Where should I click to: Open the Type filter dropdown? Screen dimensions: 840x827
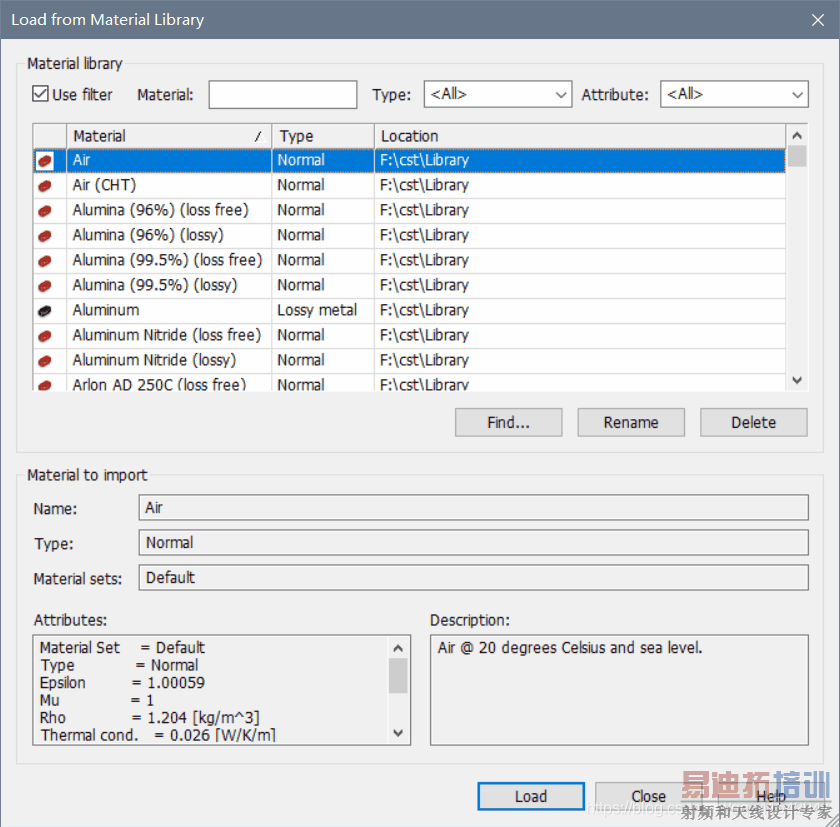point(498,94)
